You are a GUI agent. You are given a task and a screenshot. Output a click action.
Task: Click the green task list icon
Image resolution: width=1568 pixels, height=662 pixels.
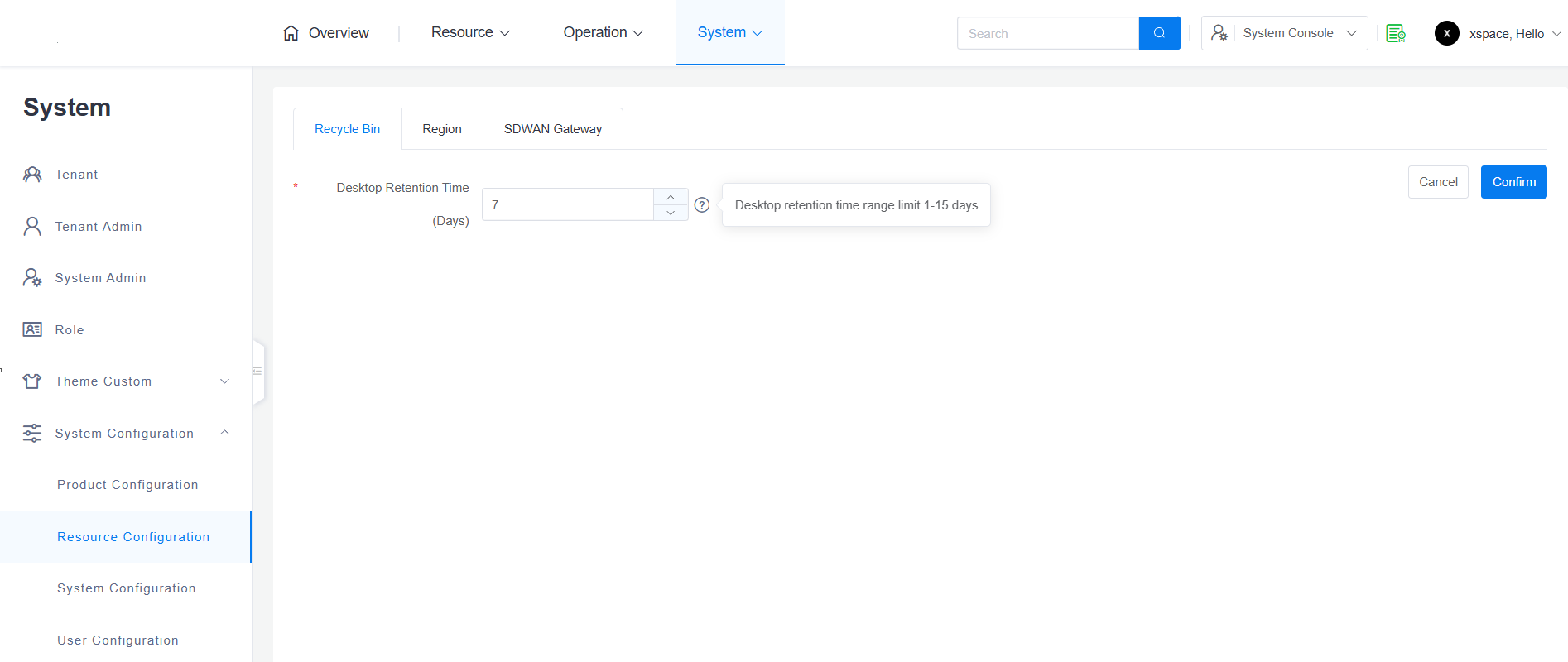tap(1396, 33)
